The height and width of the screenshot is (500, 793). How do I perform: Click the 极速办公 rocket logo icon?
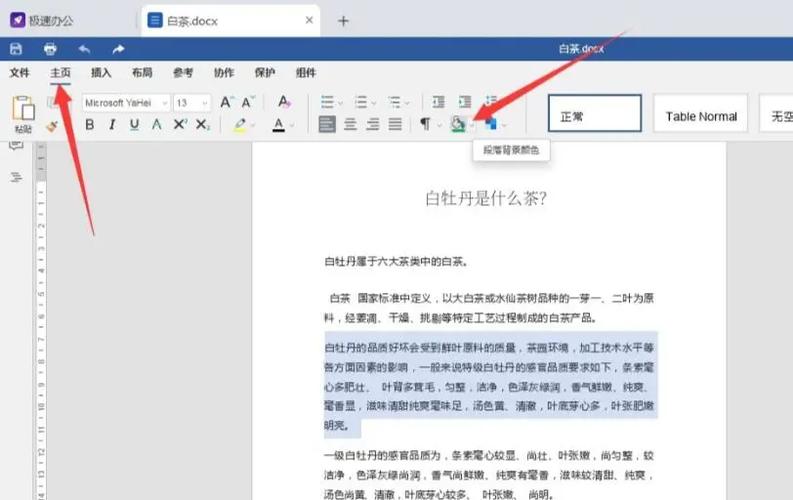(x=18, y=20)
